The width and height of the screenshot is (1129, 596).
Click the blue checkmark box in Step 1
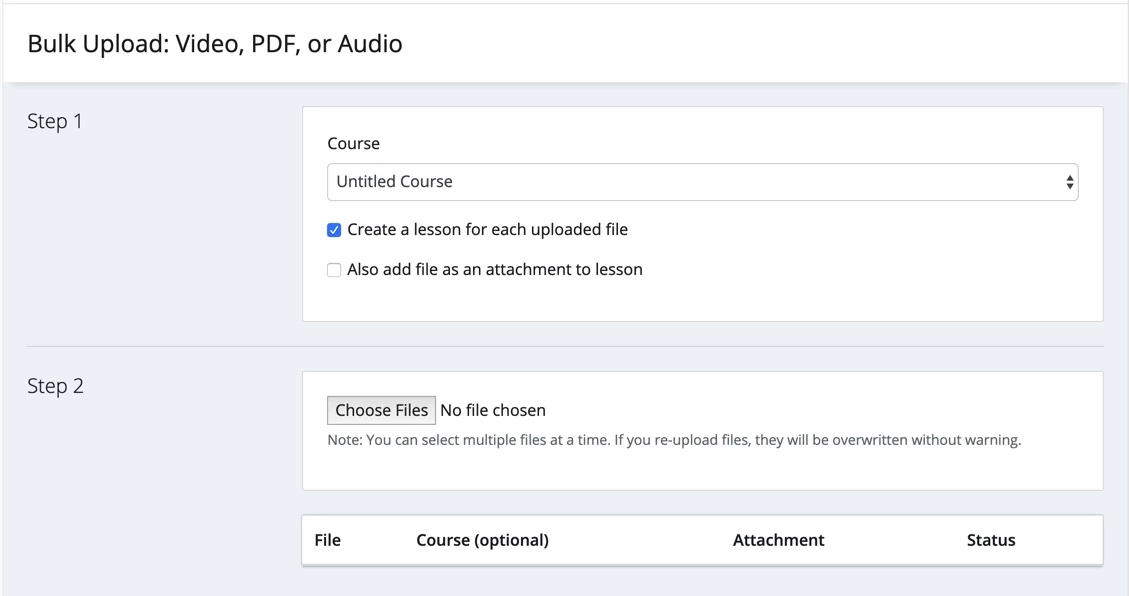click(x=334, y=230)
